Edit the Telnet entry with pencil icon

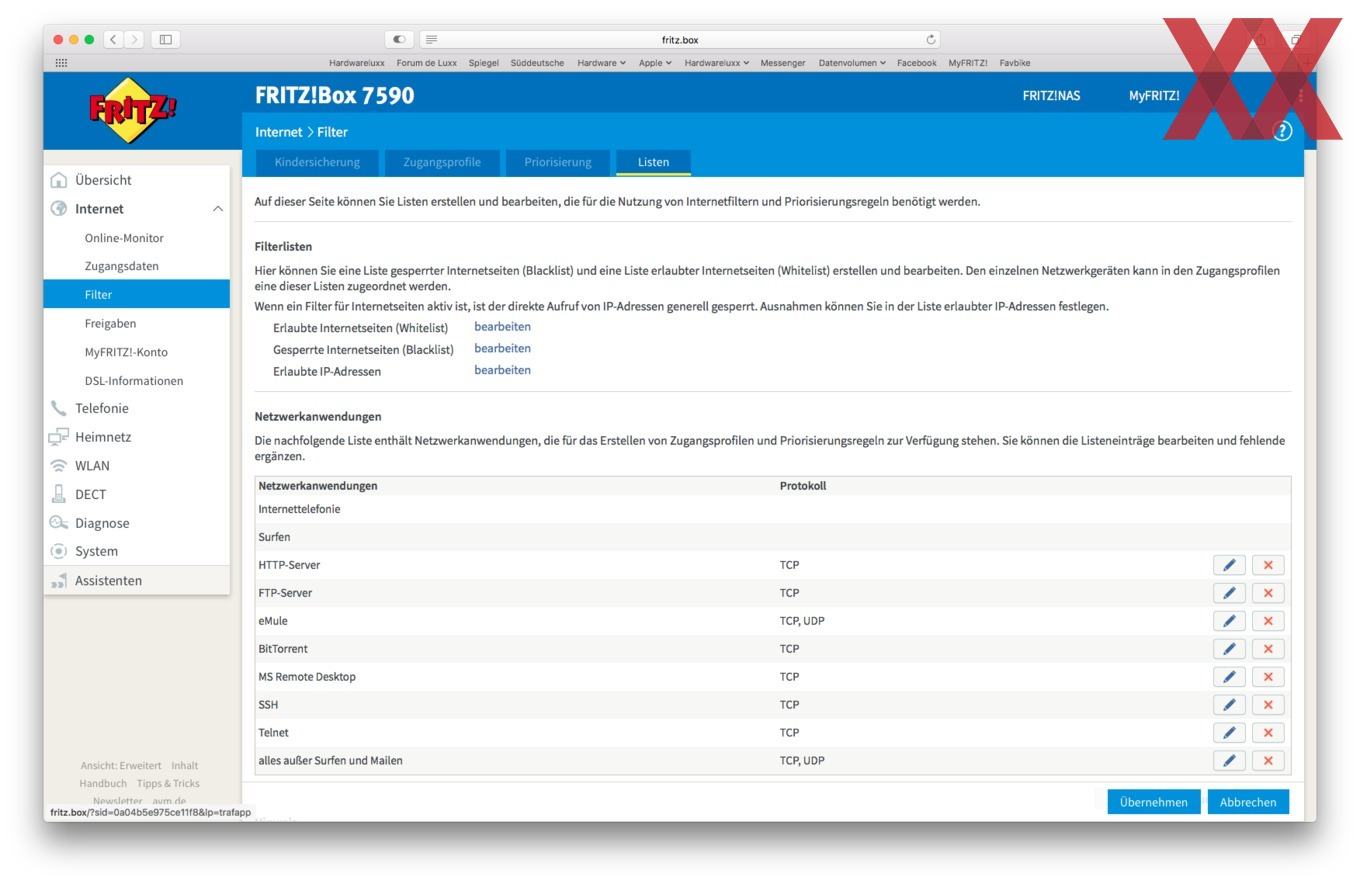1229,733
